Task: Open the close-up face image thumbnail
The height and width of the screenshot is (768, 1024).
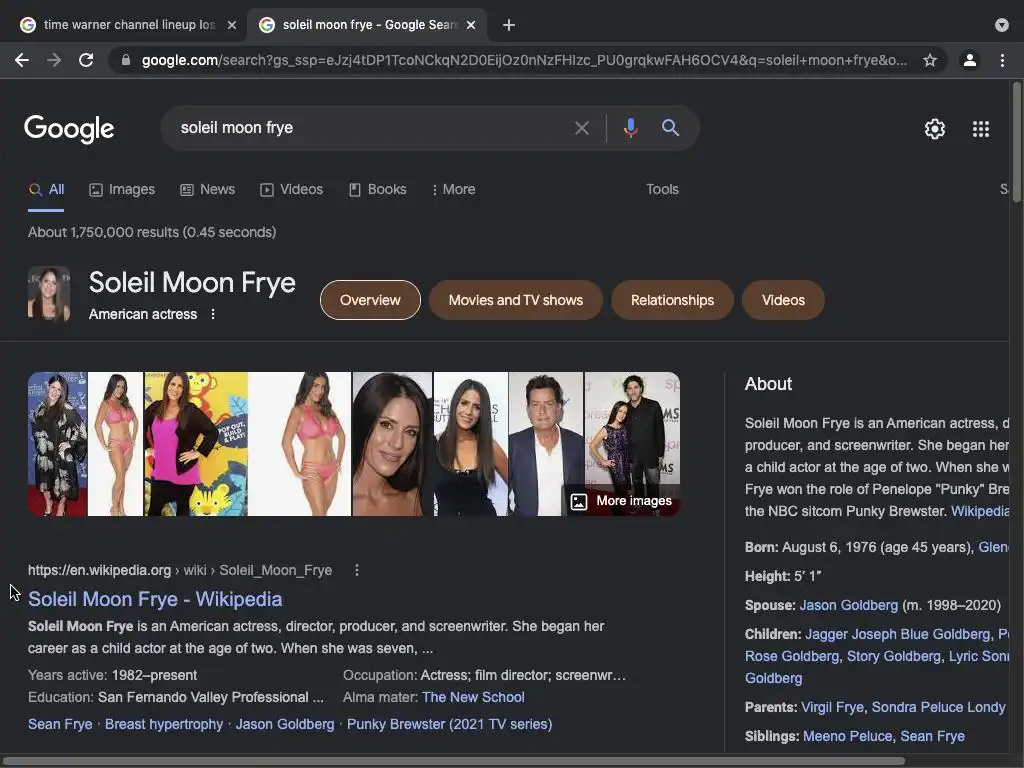Action: coord(392,444)
